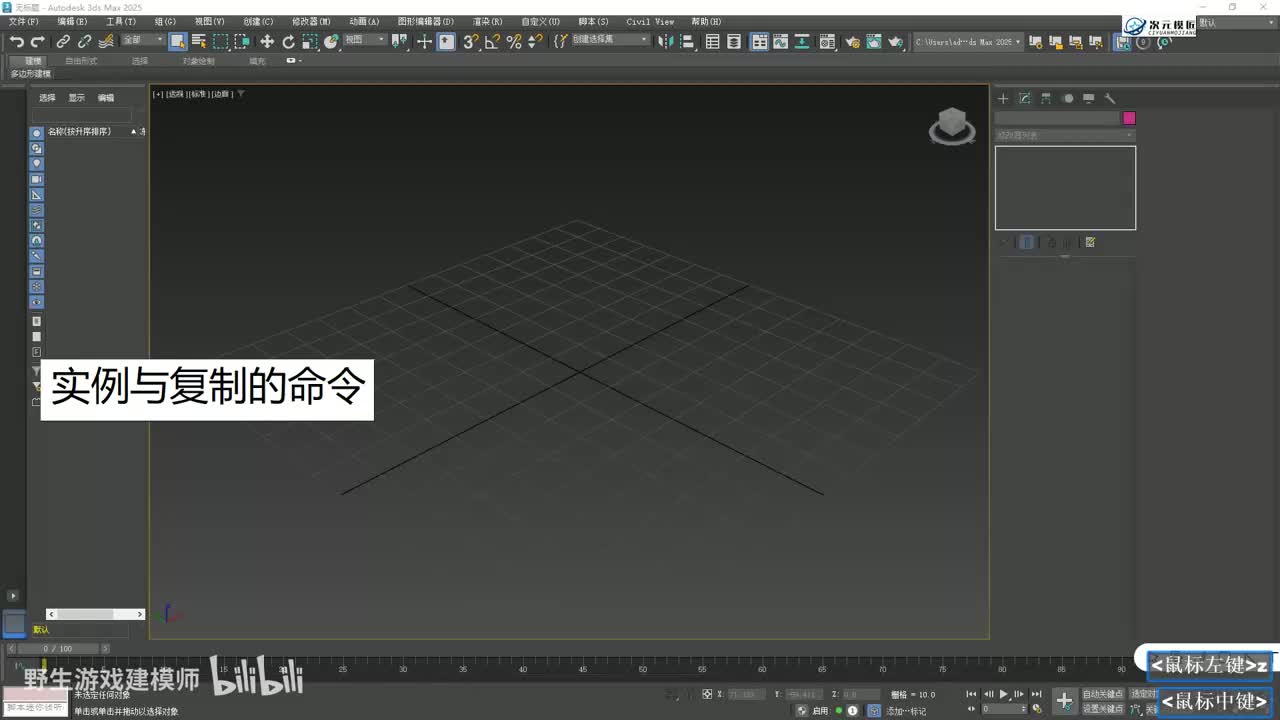
Task: Switch to the 对象绘制 ribbon tab
Action: pos(198,61)
